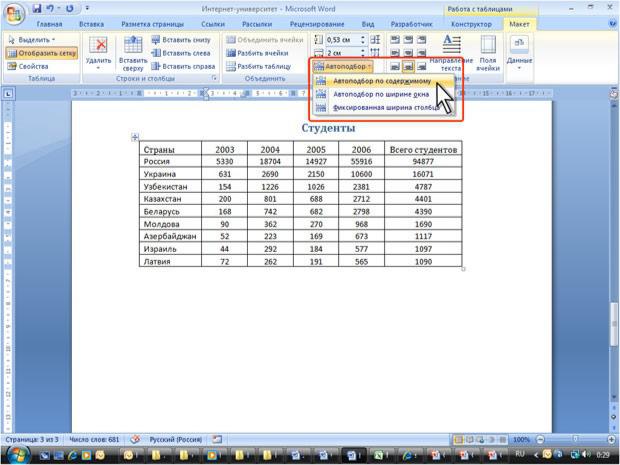Click Разбить ячейки to split cells
Image resolution: width=620 pixels, height=465 pixels.
(257, 53)
